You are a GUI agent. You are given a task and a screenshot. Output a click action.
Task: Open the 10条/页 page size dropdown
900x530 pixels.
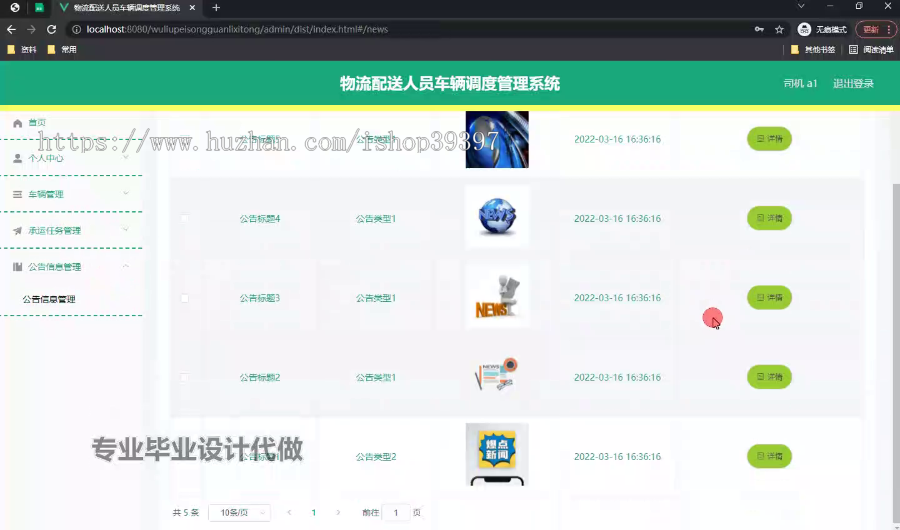[239, 512]
